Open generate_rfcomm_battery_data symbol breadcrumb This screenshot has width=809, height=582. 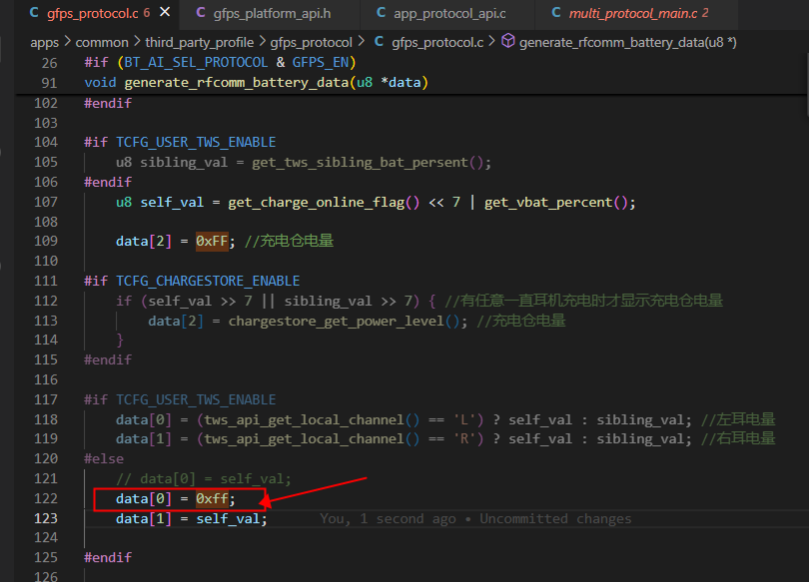[x=627, y=42]
